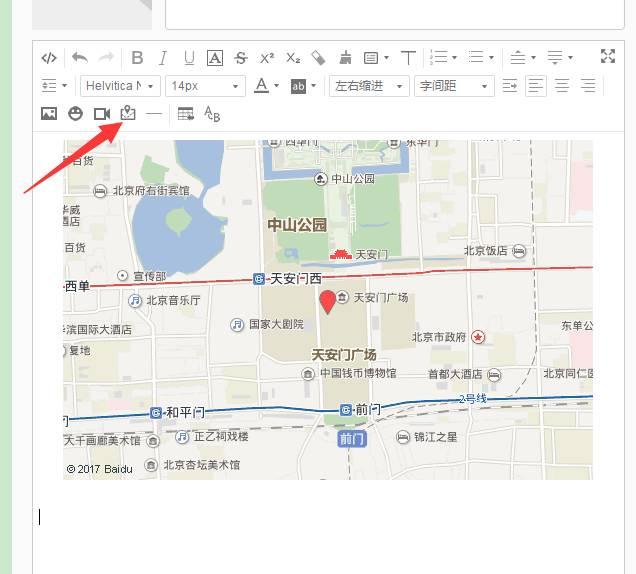Open the line height dropdown arrow
This screenshot has width=636, height=574.
[x=64, y=86]
